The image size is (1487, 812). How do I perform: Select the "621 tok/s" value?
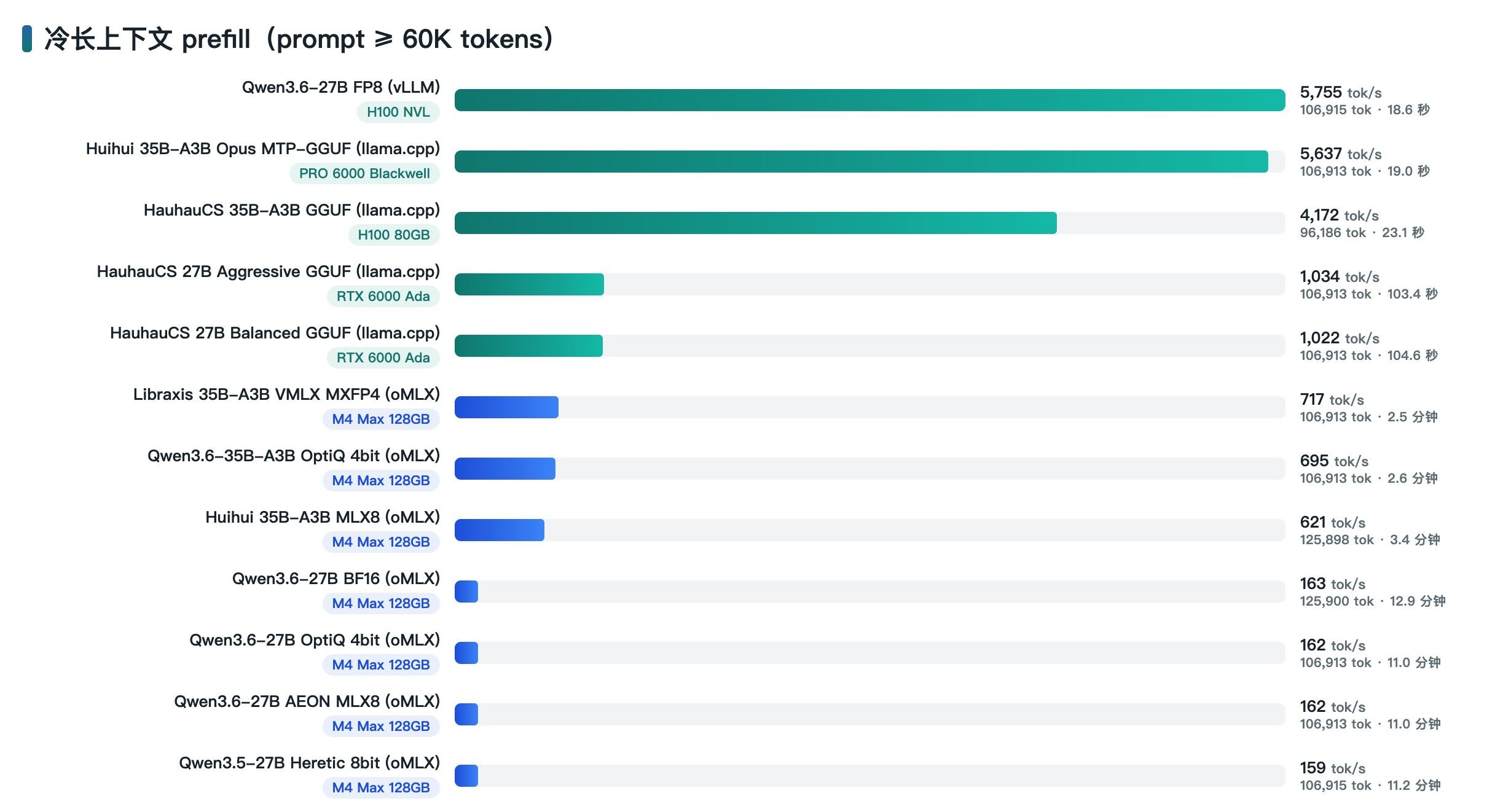[x=1333, y=523]
